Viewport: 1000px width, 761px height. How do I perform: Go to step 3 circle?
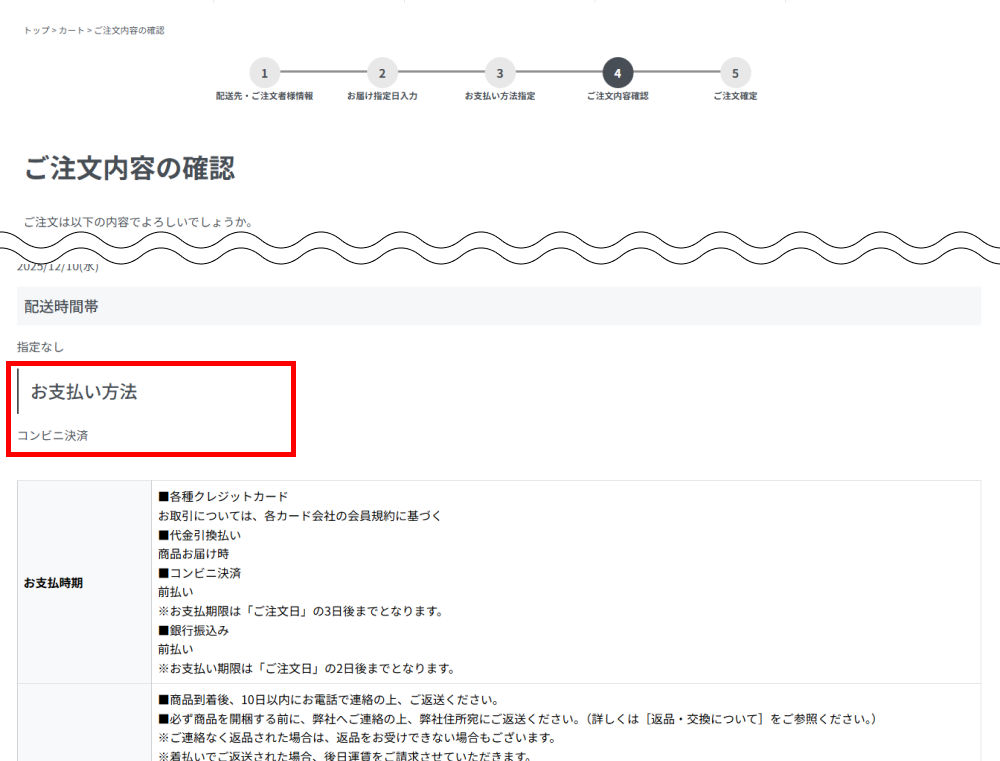(500, 73)
